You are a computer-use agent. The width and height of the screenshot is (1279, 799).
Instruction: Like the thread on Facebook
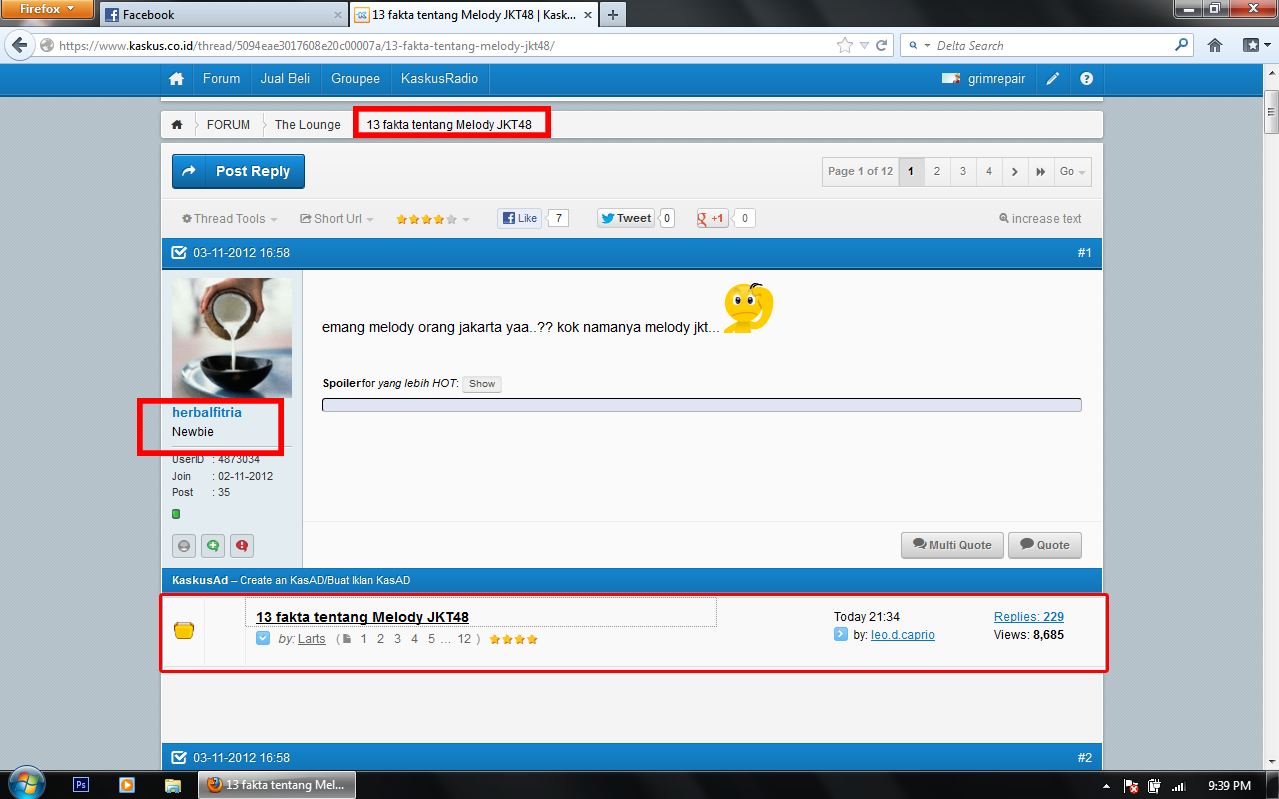pos(520,218)
